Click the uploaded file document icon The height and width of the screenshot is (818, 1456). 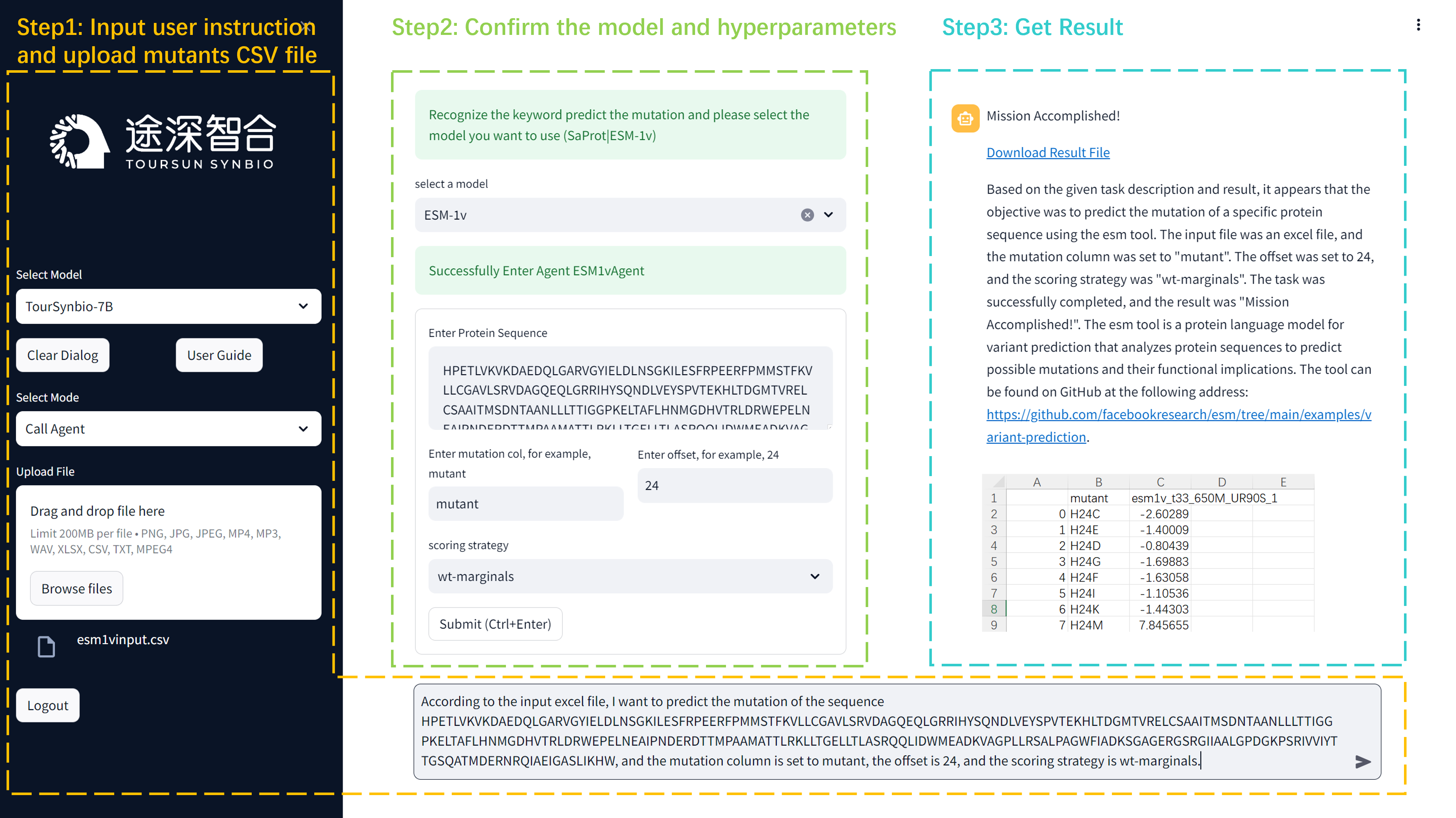click(x=46, y=646)
